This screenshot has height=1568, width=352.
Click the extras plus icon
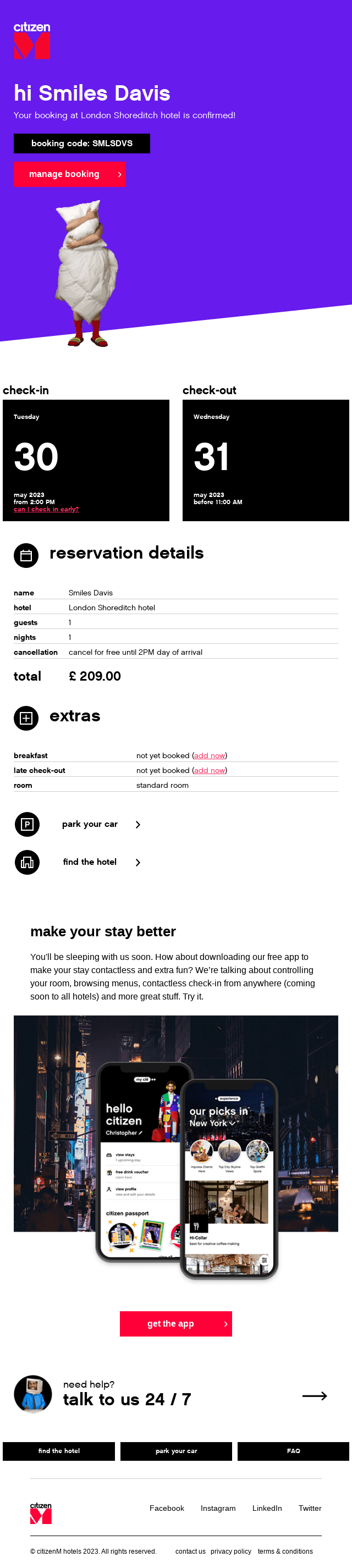26,717
